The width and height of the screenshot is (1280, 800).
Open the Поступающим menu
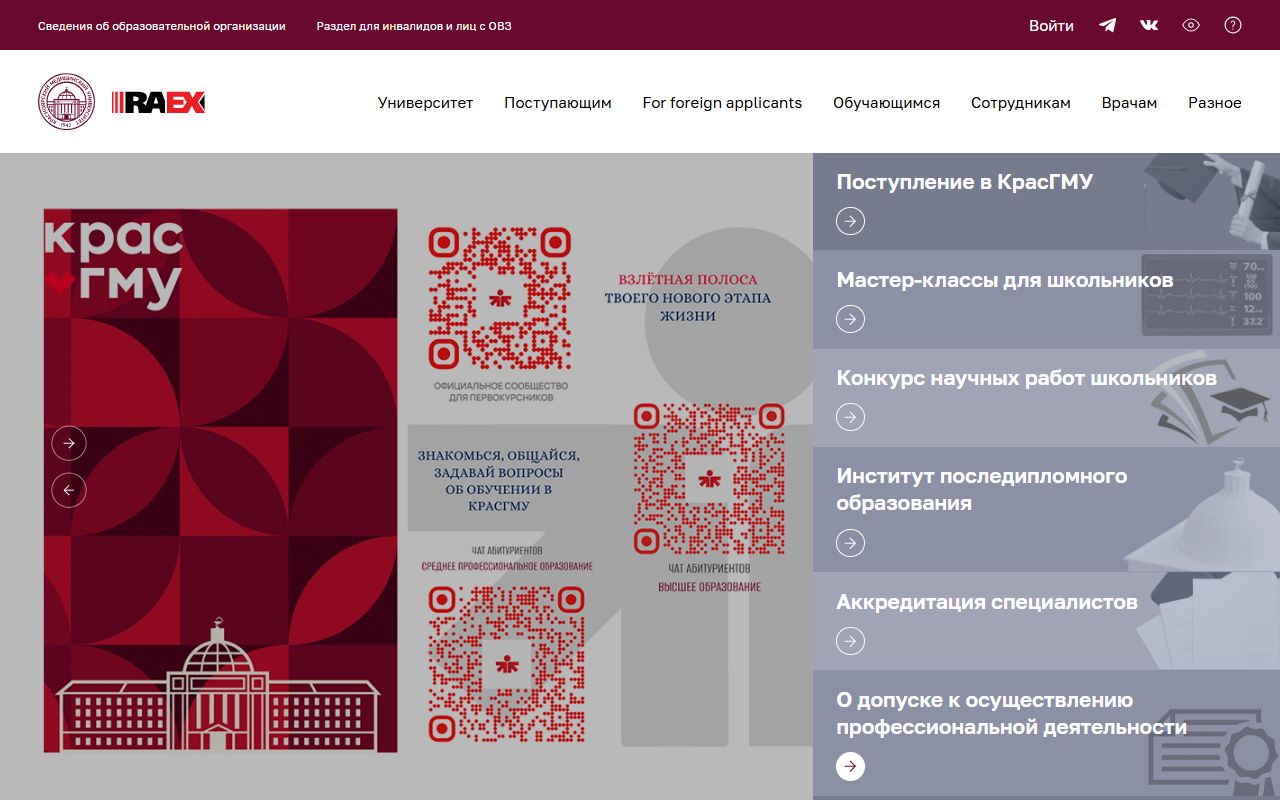[x=558, y=102]
